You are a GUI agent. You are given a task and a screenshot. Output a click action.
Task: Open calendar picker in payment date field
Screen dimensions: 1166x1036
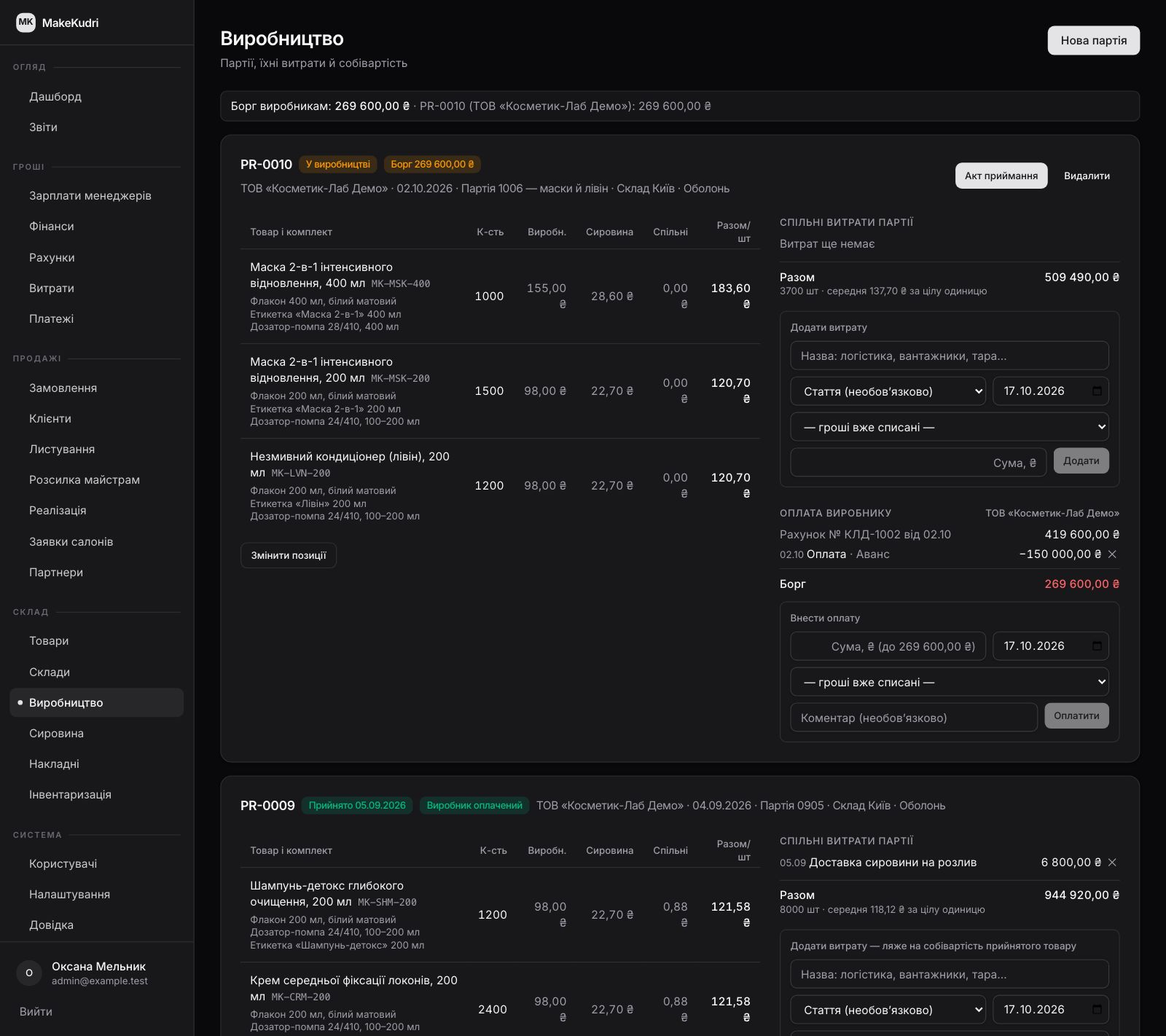click(x=1097, y=646)
